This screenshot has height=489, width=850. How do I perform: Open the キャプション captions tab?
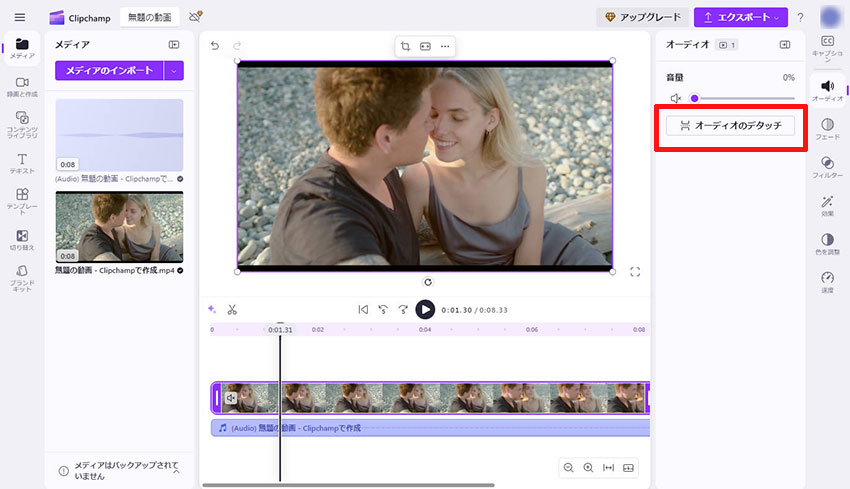click(x=827, y=48)
